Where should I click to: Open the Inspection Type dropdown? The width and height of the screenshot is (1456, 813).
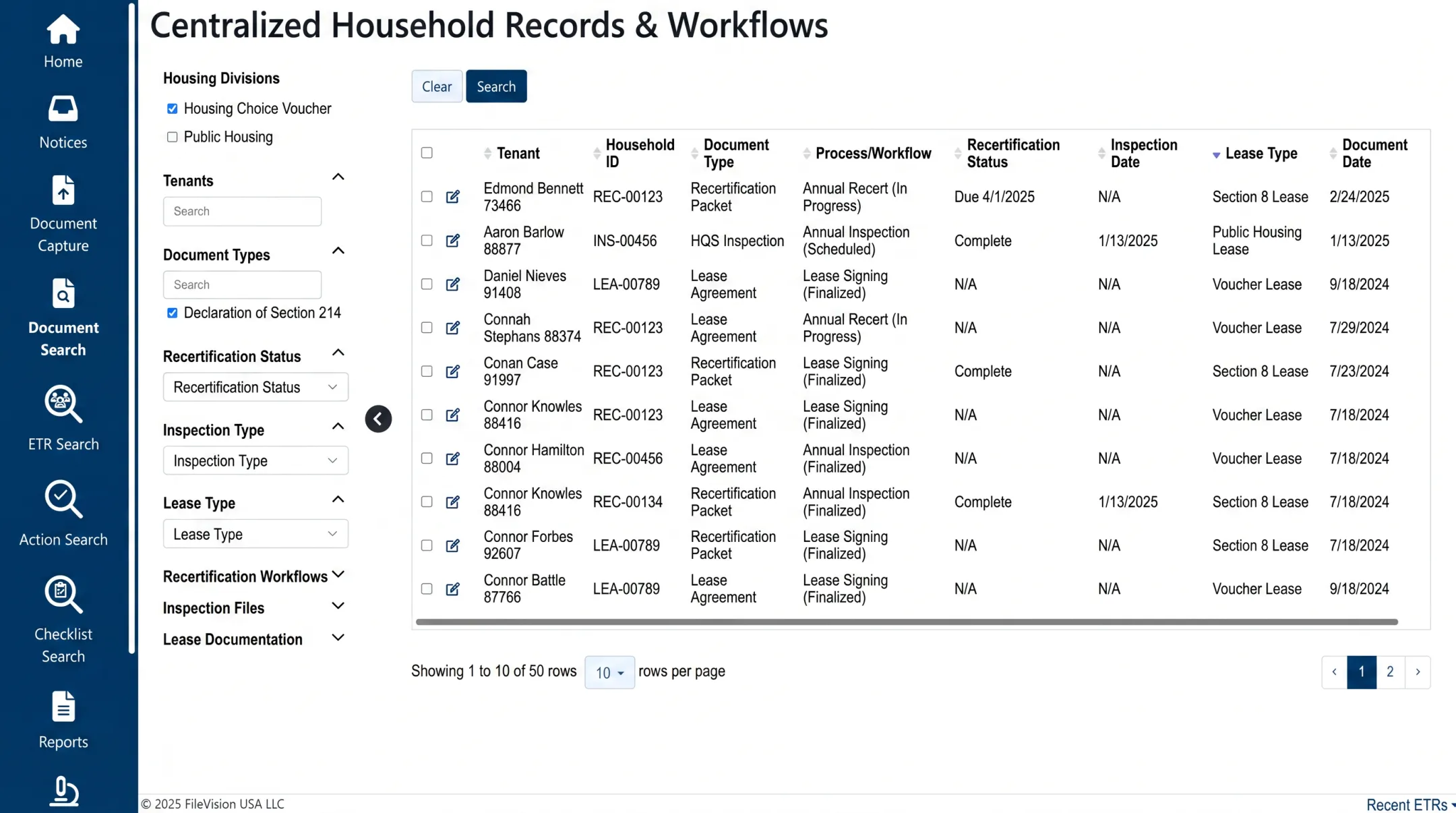pyautogui.click(x=255, y=460)
